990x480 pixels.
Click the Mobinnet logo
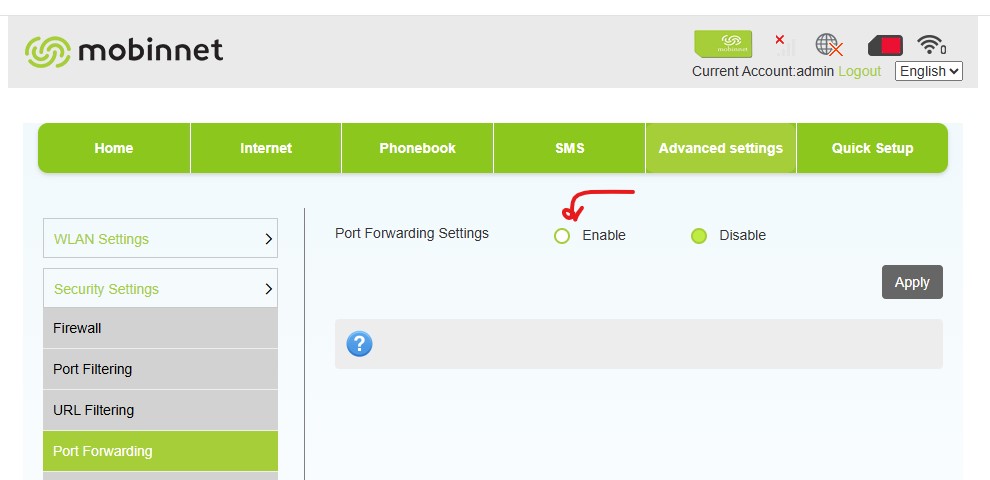(124, 50)
